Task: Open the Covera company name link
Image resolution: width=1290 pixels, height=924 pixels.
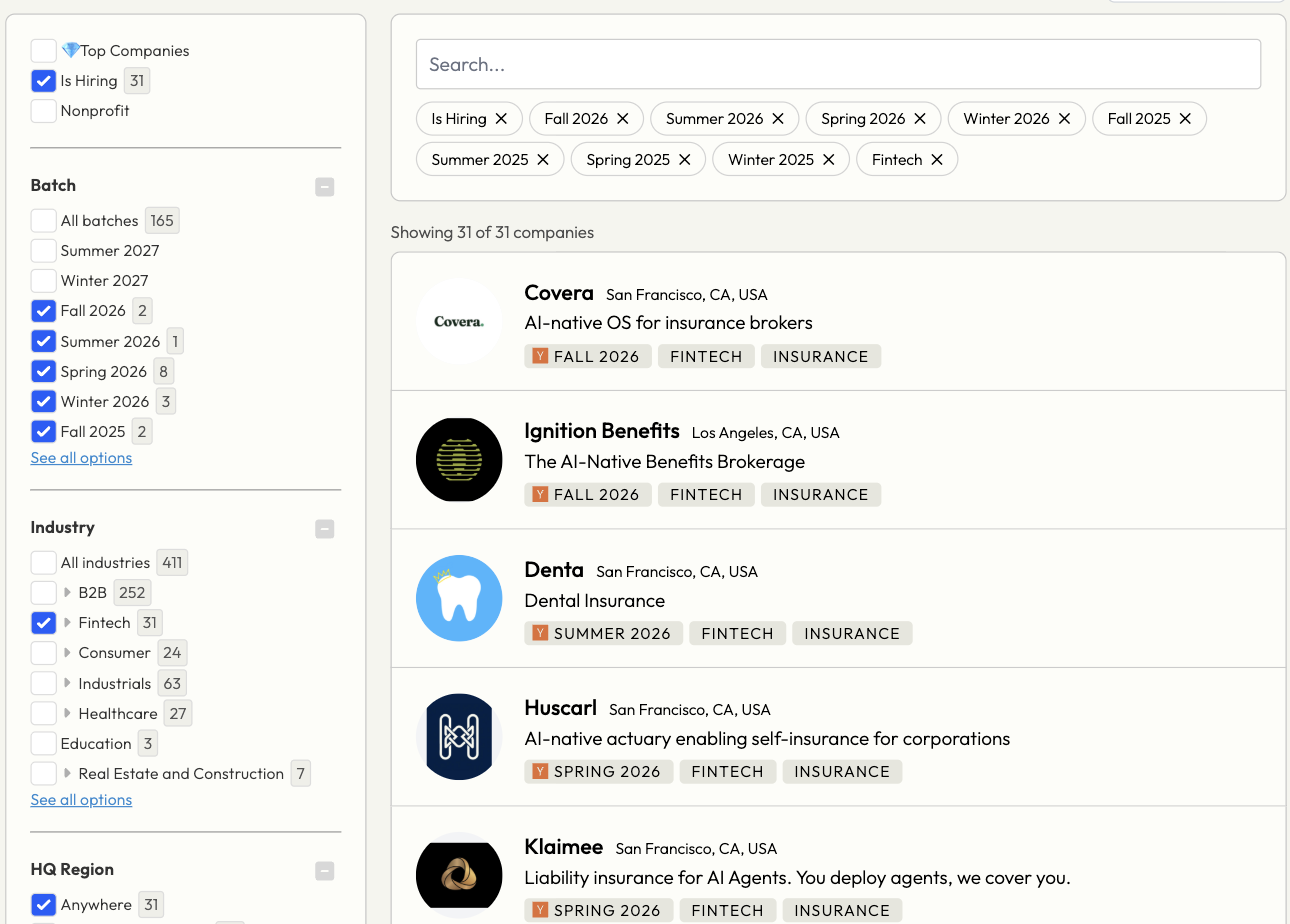Action: tap(559, 293)
